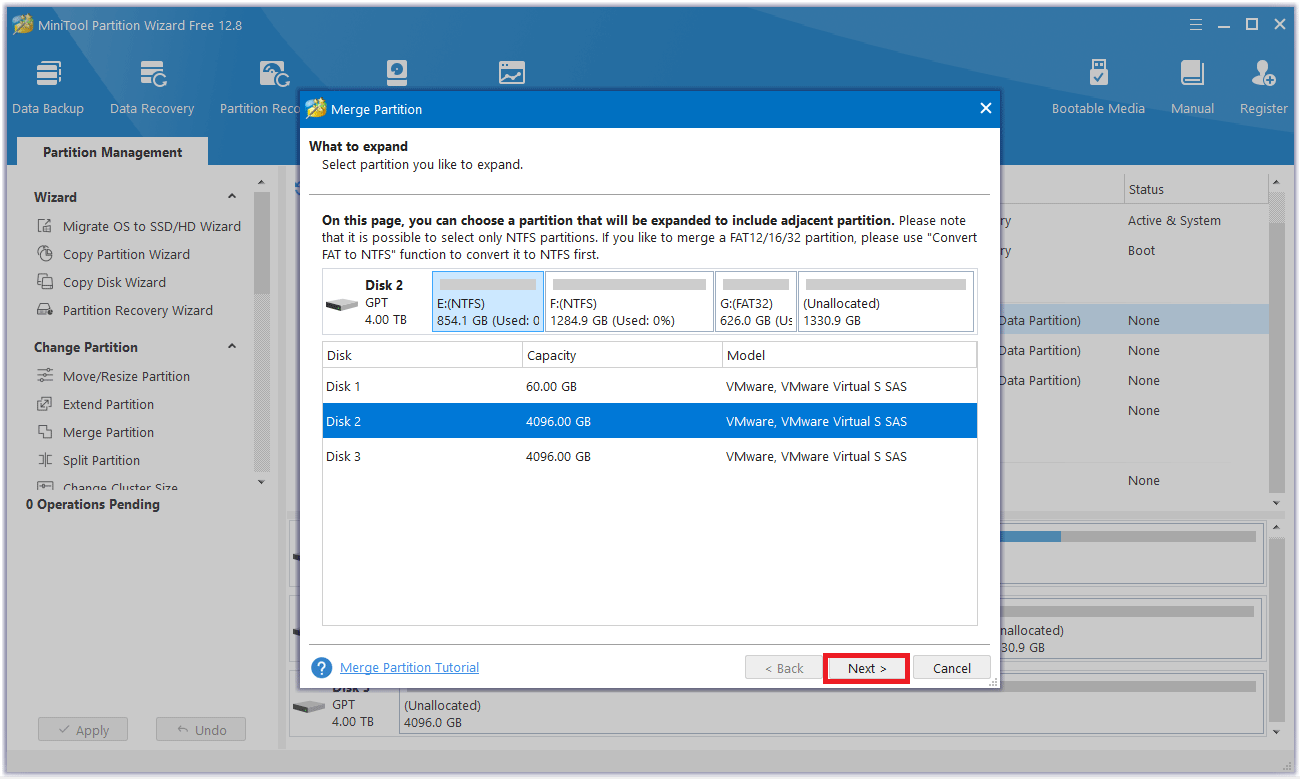The width and height of the screenshot is (1300, 779).
Task: Select the Disk 1 row
Action: [649, 386]
